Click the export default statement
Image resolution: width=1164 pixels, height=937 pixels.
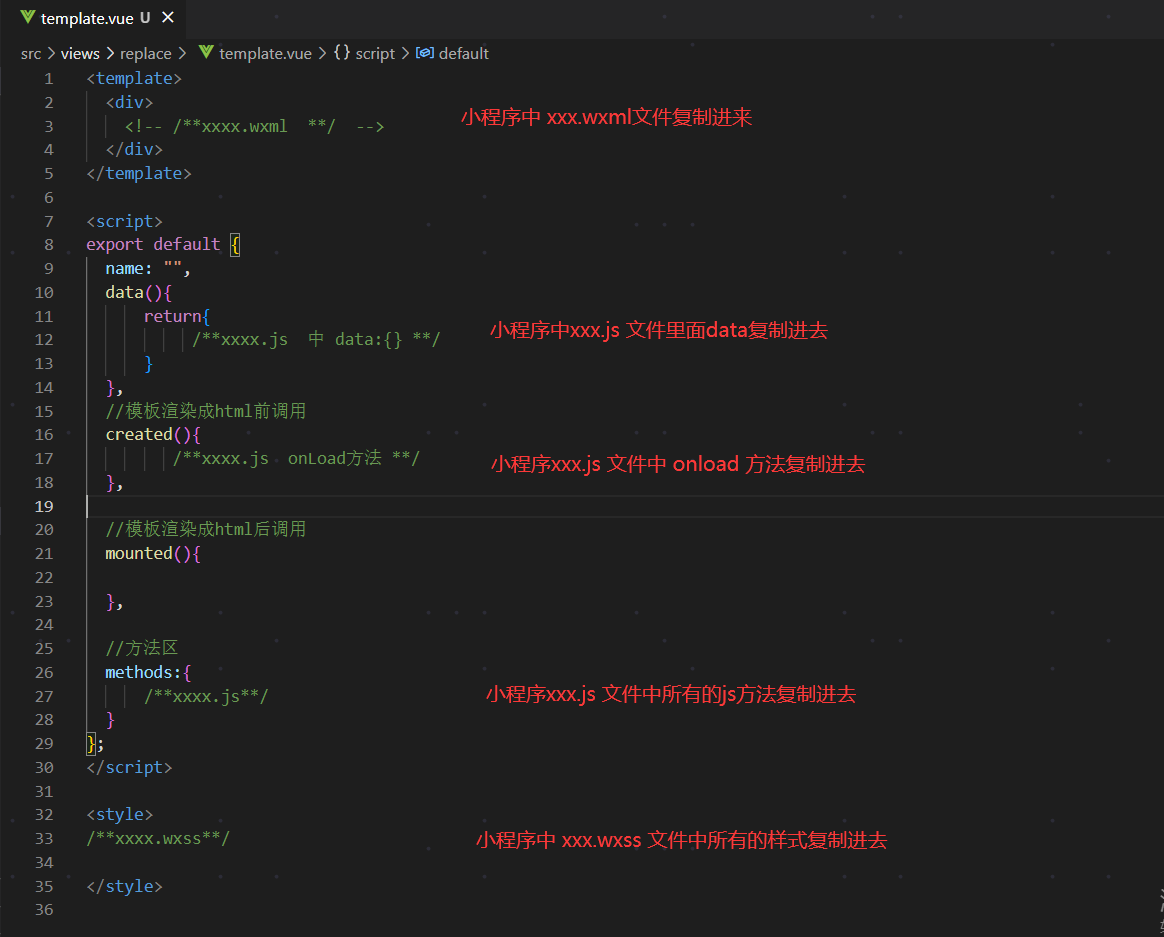[152, 245]
